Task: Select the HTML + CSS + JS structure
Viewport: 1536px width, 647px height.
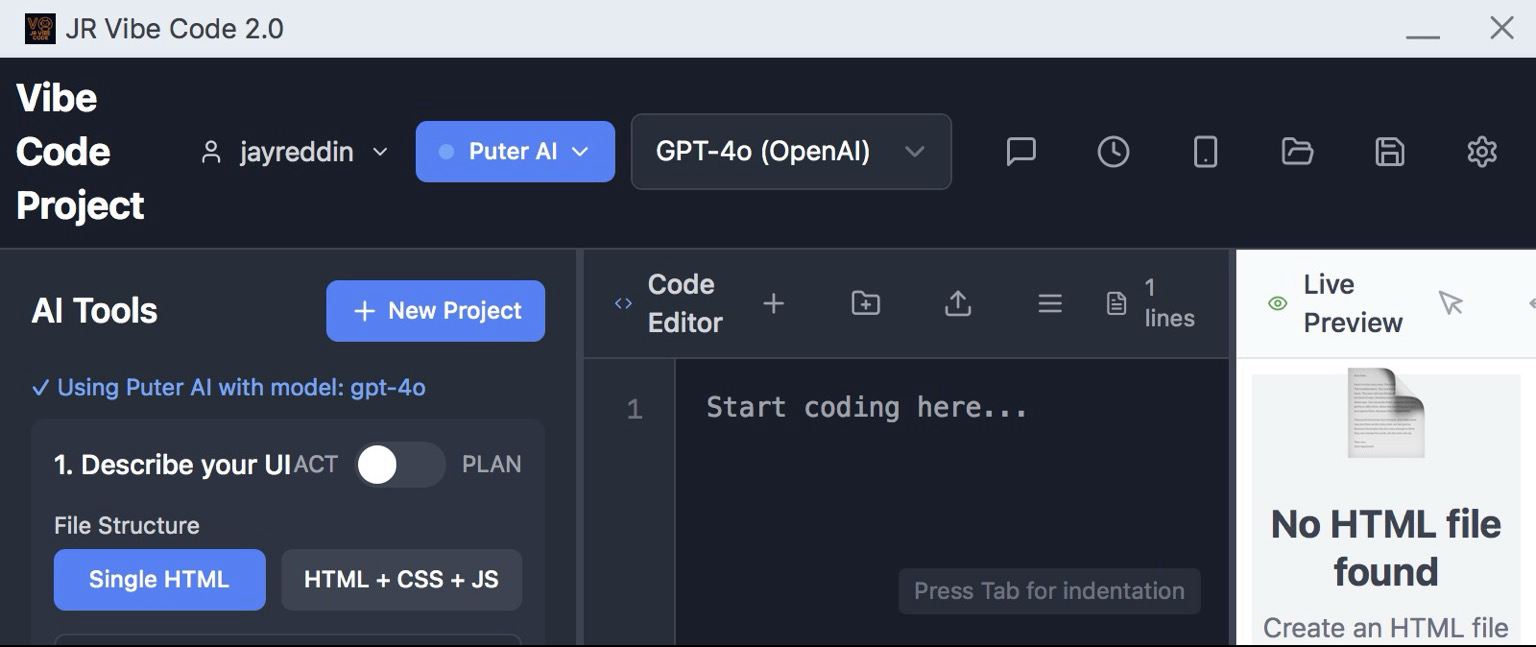Action: tap(401, 580)
